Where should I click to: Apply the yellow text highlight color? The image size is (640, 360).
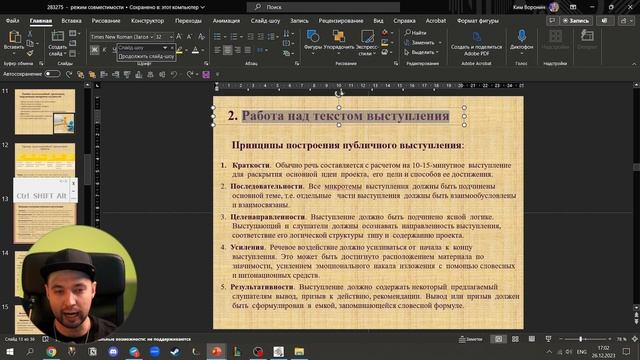179,50
